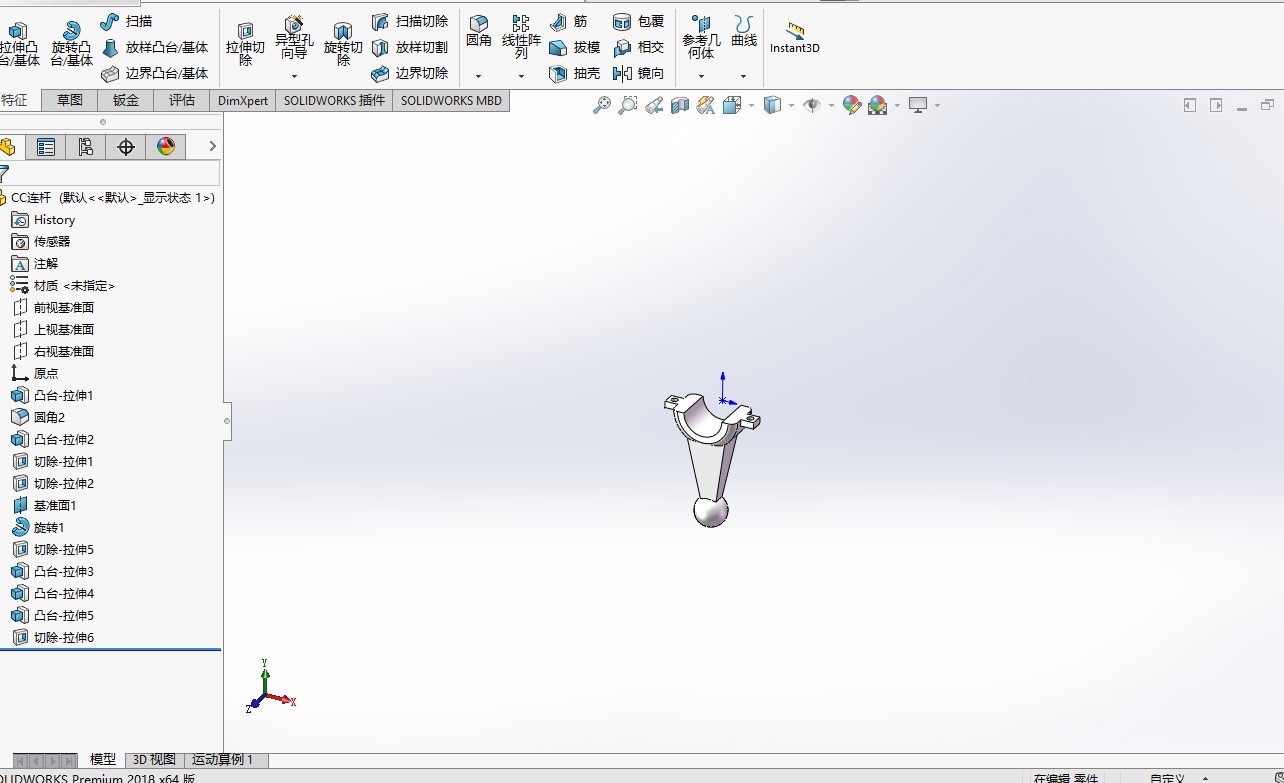Select the 原点 origin tree item
1284x783 pixels.
(34, 374)
